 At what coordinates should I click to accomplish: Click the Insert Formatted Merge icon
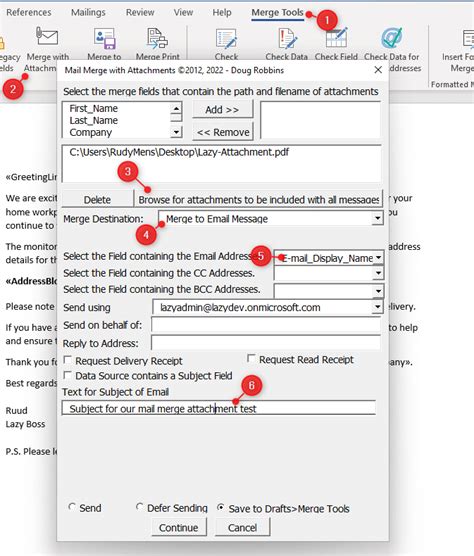pos(468,39)
